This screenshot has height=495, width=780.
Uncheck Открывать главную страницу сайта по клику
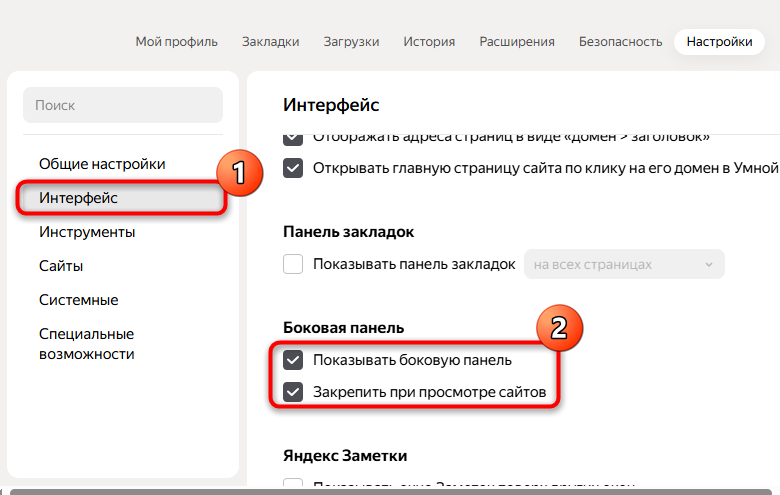pyautogui.click(x=293, y=168)
